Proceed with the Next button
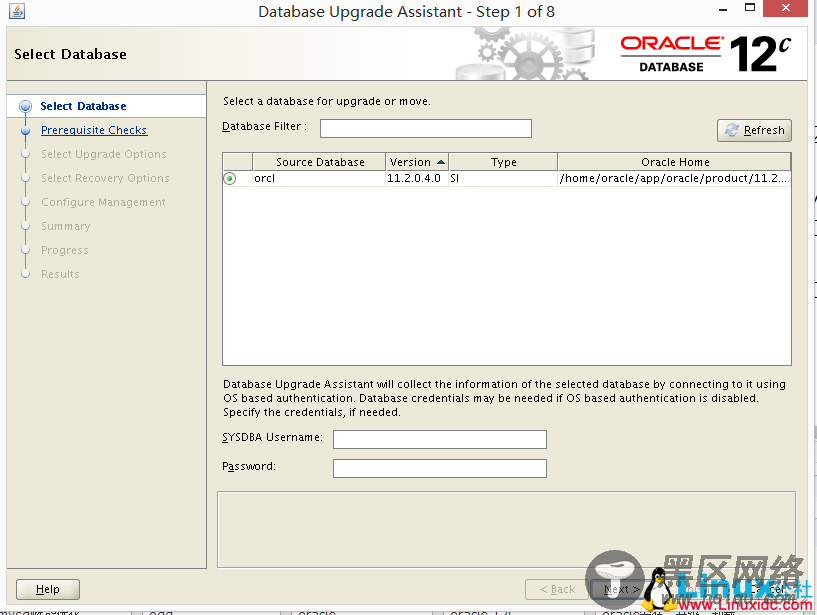Viewport: 817px width, 615px height. tap(622, 589)
